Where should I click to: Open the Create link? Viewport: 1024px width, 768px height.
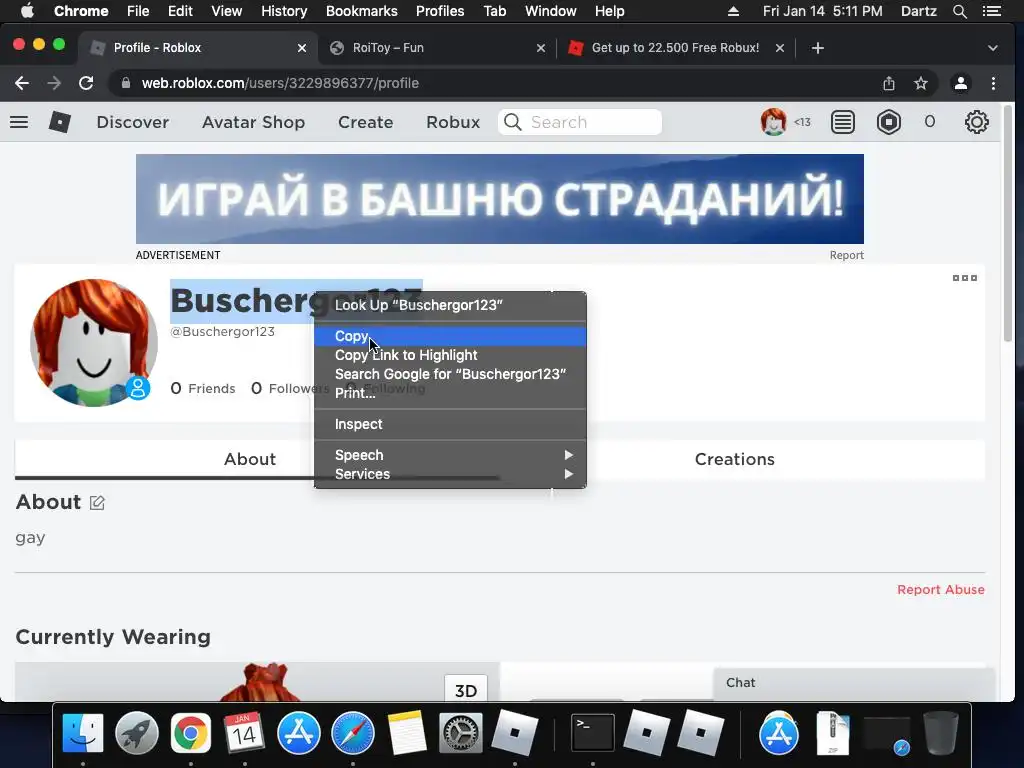click(x=365, y=122)
